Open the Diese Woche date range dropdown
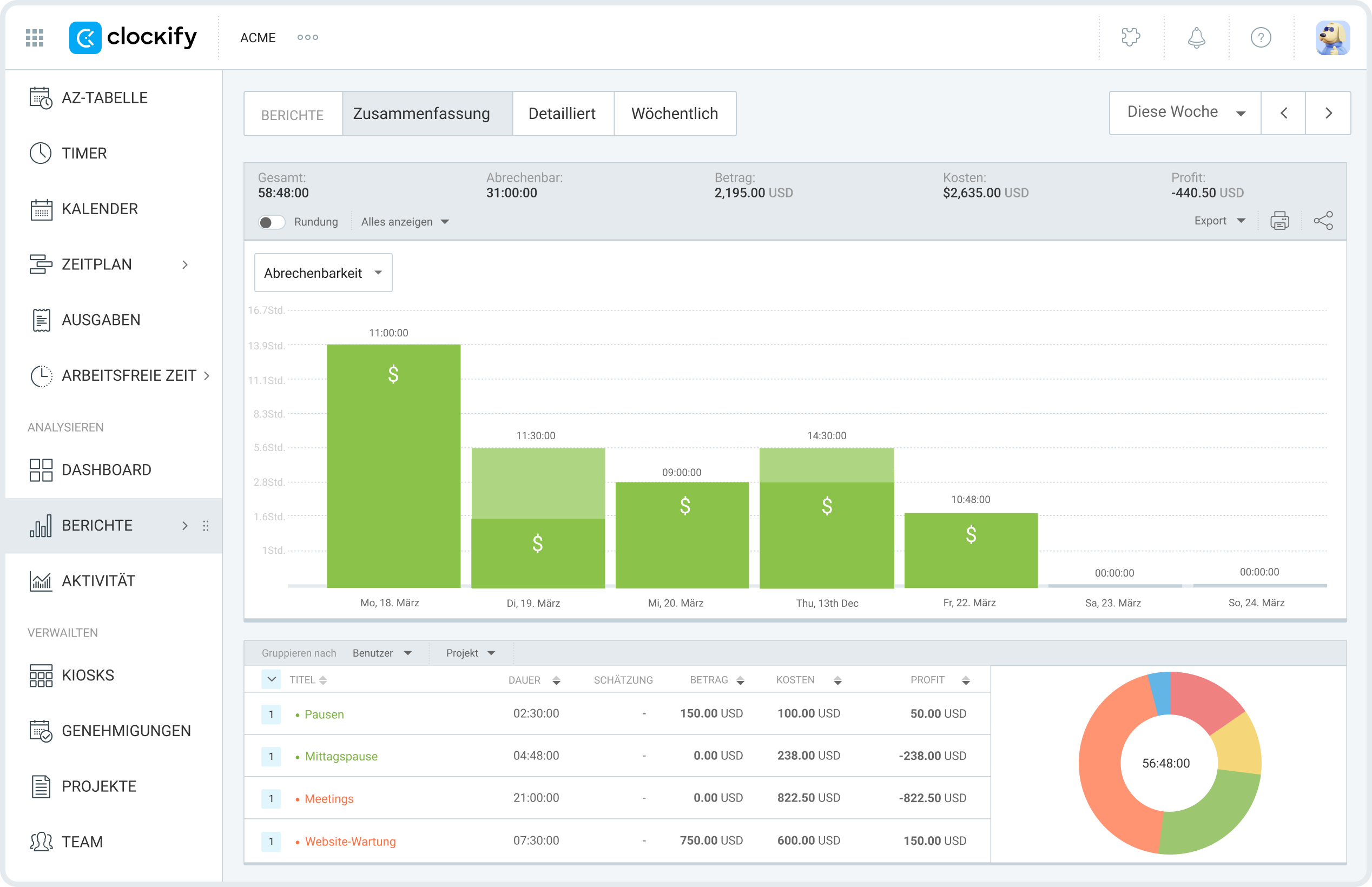Viewport: 1372px width, 887px height. click(1184, 113)
